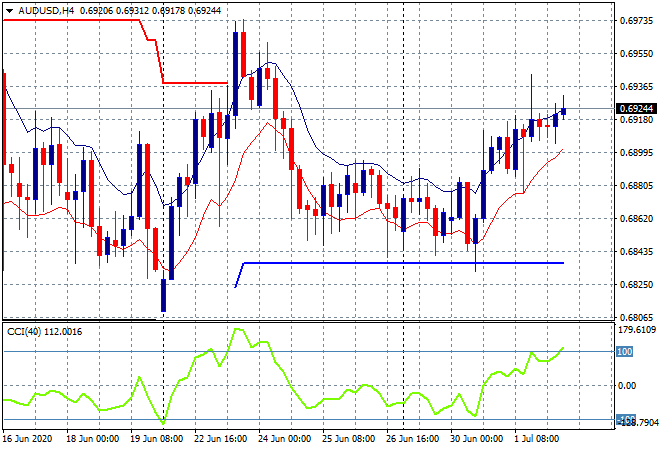This screenshot has width=660, height=450.
Task: Select the 0.69365 price scale value
Action: click(636, 86)
